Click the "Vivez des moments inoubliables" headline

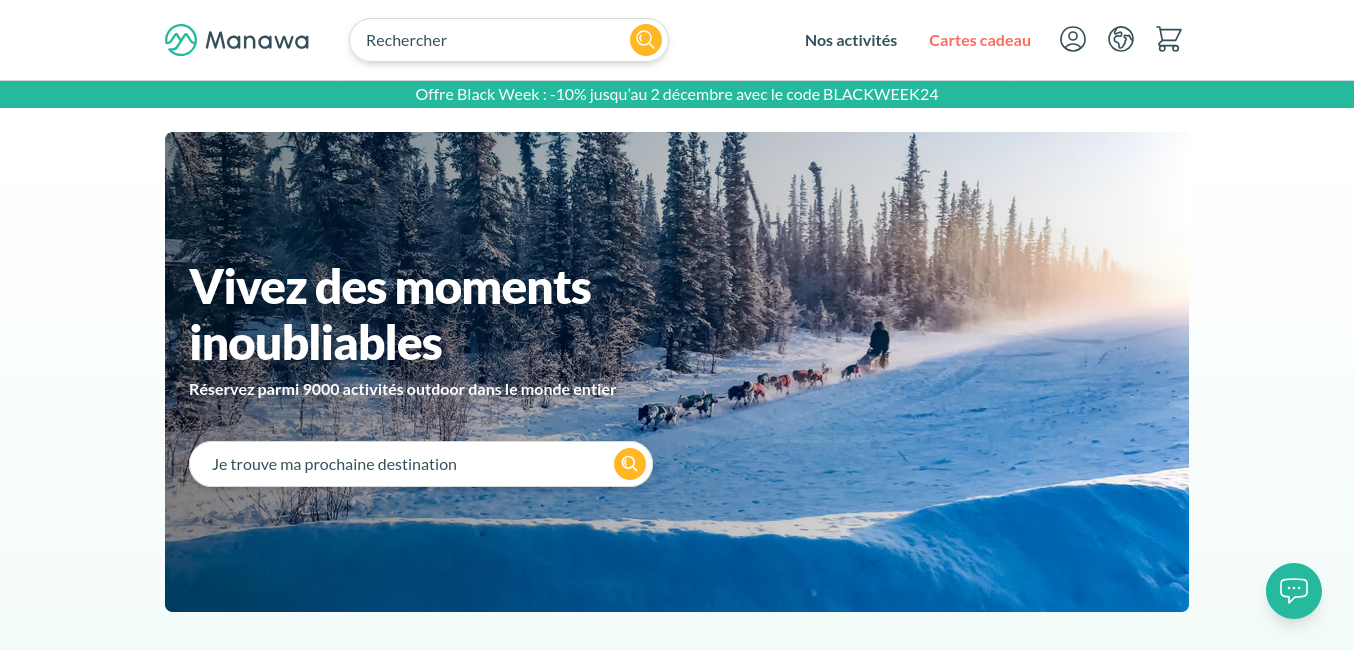pos(390,314)
